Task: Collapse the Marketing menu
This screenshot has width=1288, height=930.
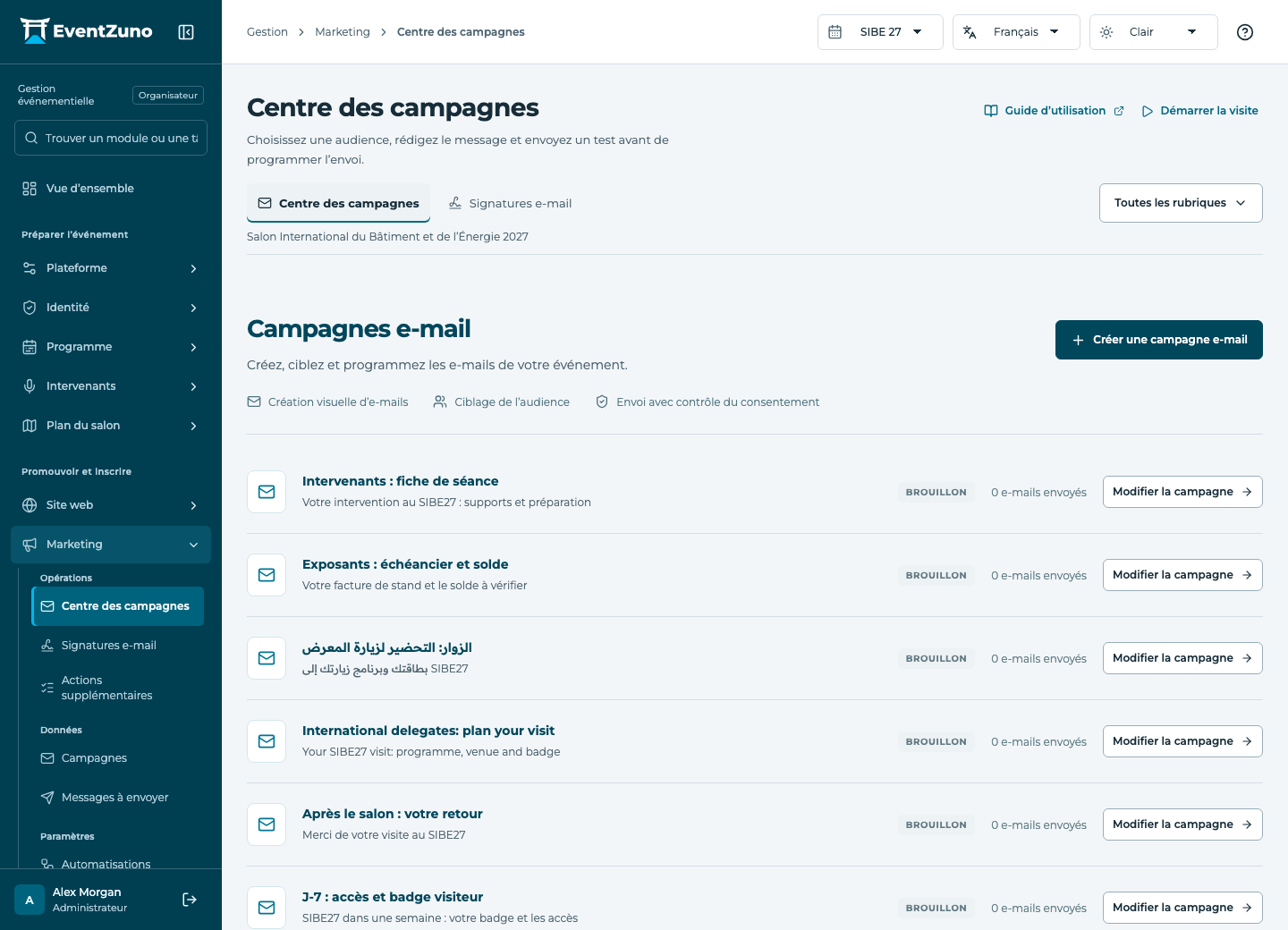Action: [111, 545]
